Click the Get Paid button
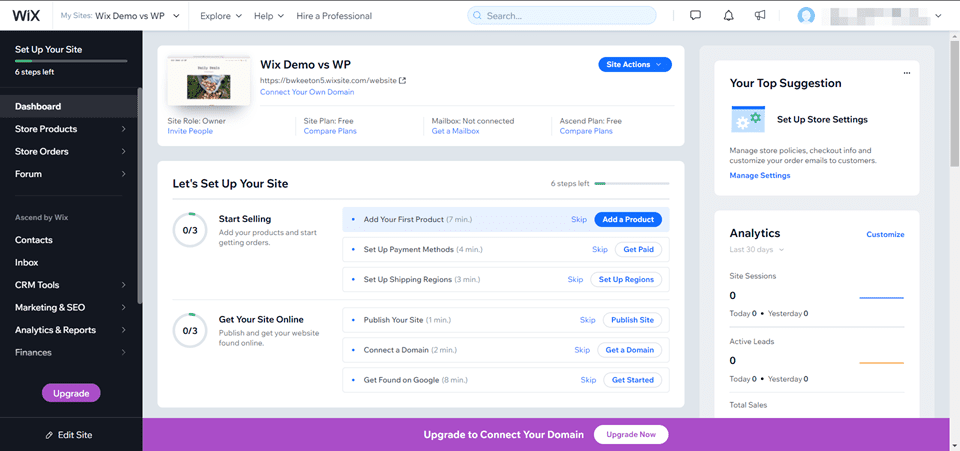Image resolution: width=960 pixels, height=451 pixels. 639,250
